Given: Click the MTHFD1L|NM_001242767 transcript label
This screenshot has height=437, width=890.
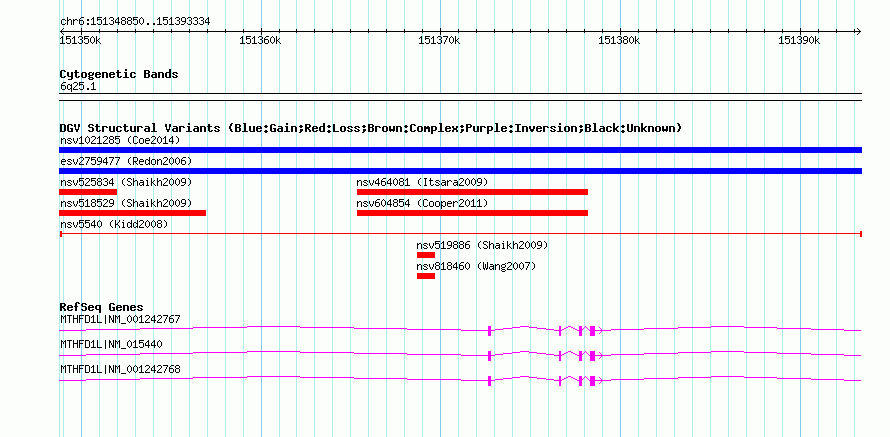Looking at the screenshot, I should (120, 320).
